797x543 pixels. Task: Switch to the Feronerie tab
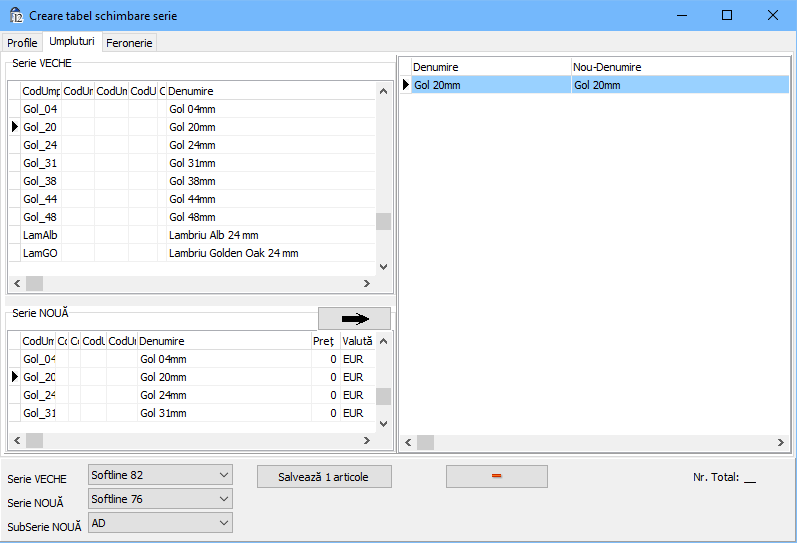coord(129,43)
